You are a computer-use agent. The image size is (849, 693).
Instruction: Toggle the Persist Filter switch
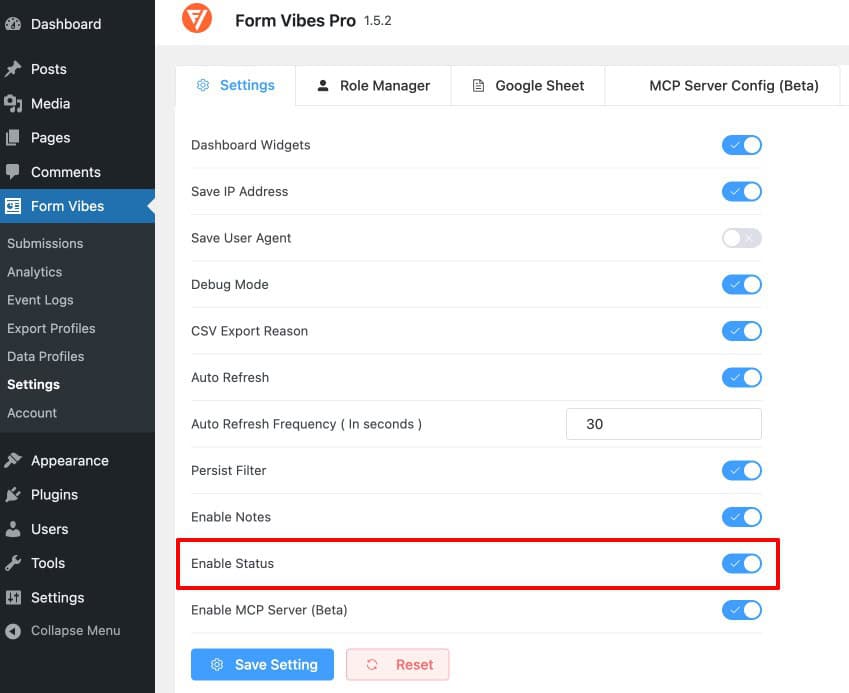pyautogui.click(x=742, y=470)
